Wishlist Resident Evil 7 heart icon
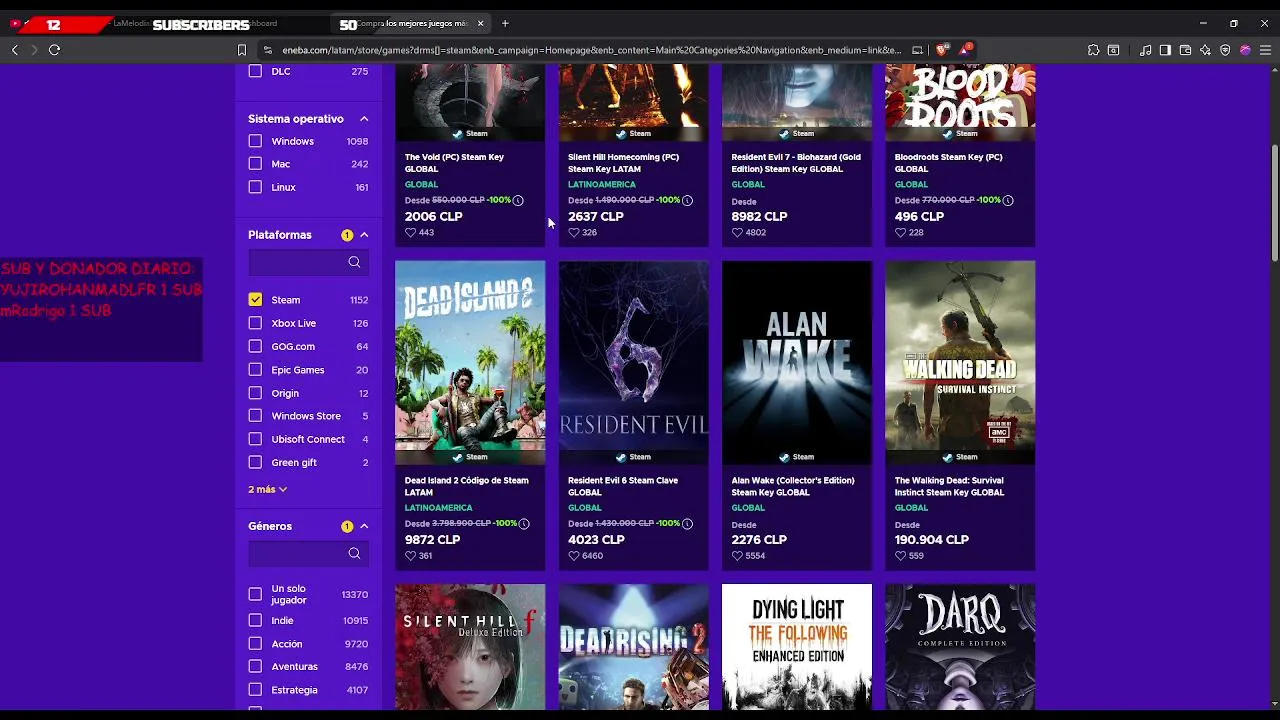 coord(737,232)
